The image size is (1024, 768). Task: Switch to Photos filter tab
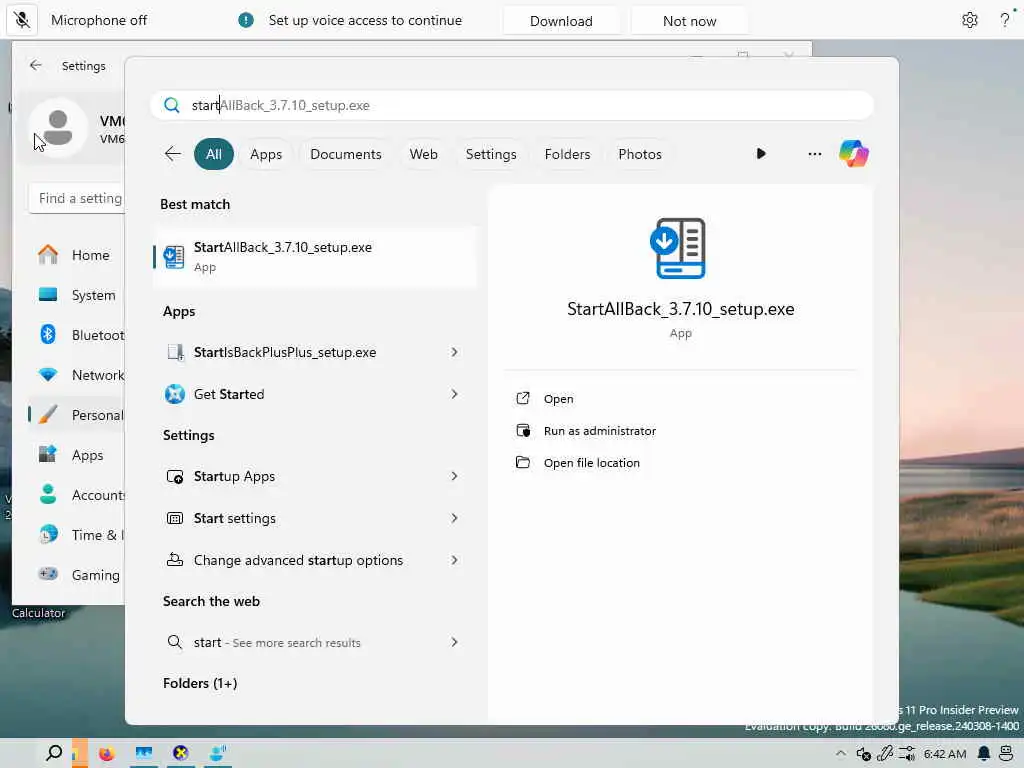[639, 154]
